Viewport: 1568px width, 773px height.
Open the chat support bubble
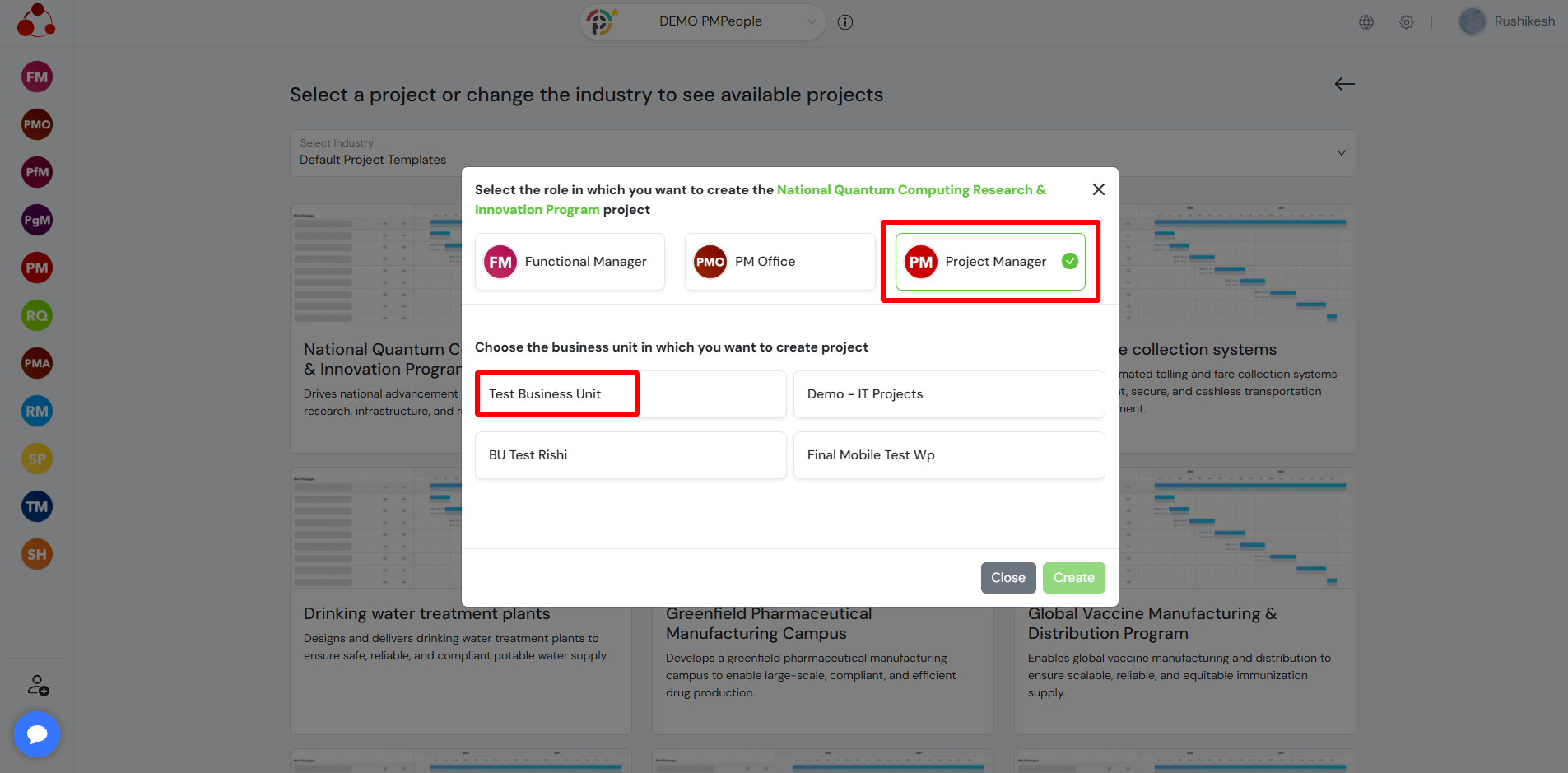[x=37, y=733]
